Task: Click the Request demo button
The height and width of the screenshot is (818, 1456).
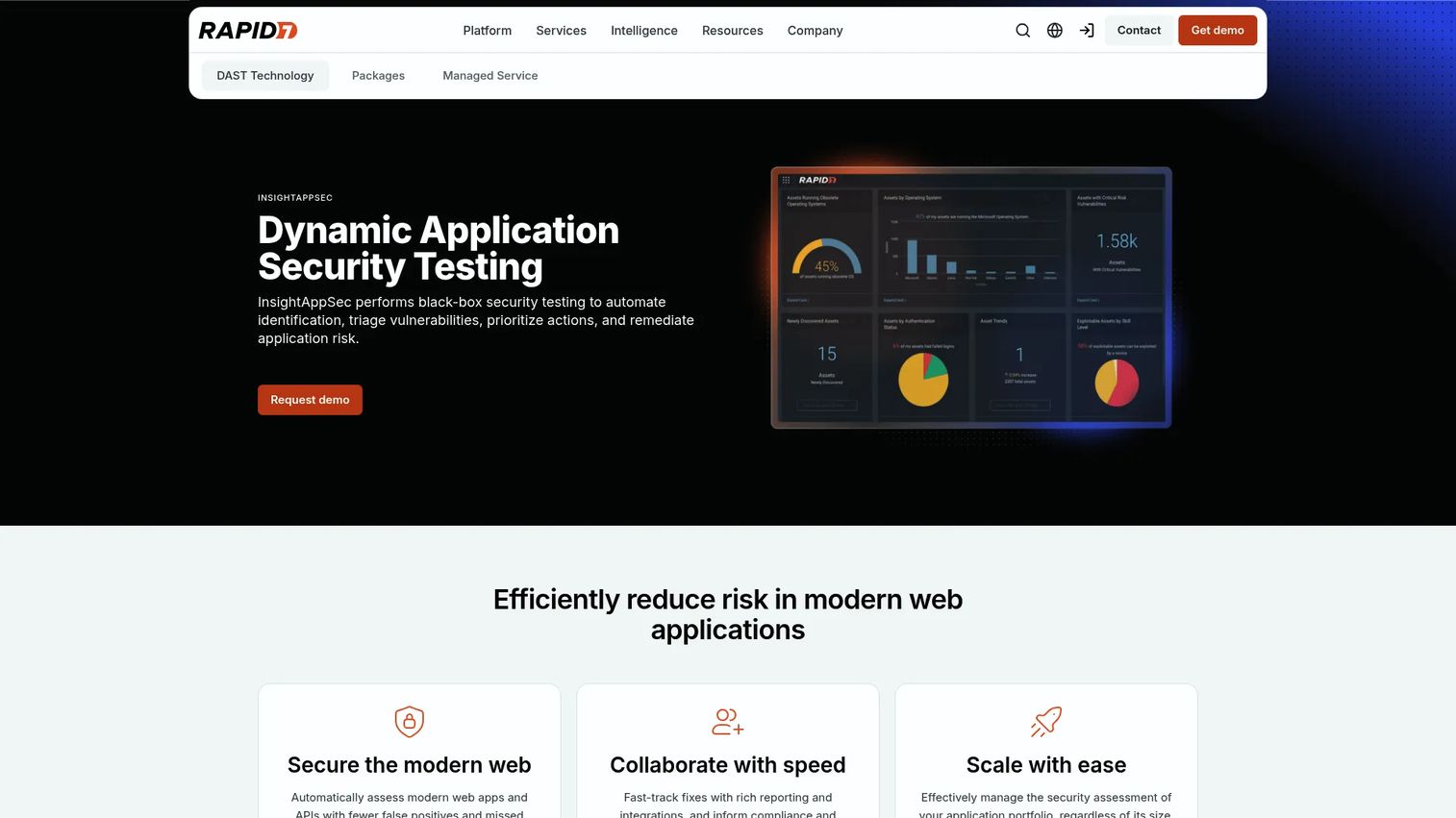Action: (310, 400)
